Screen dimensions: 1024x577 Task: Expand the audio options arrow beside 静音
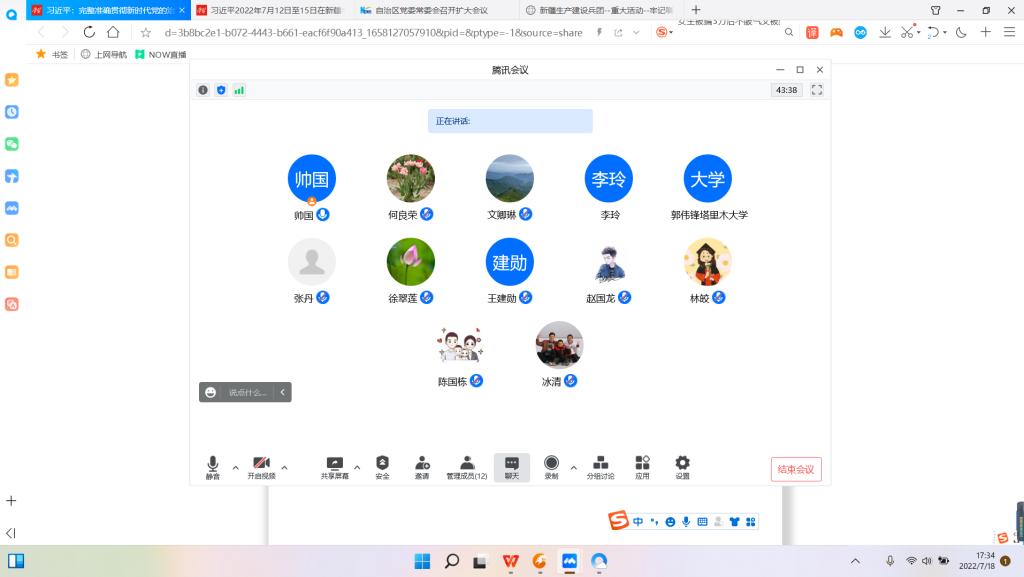[x=236, y=467]
